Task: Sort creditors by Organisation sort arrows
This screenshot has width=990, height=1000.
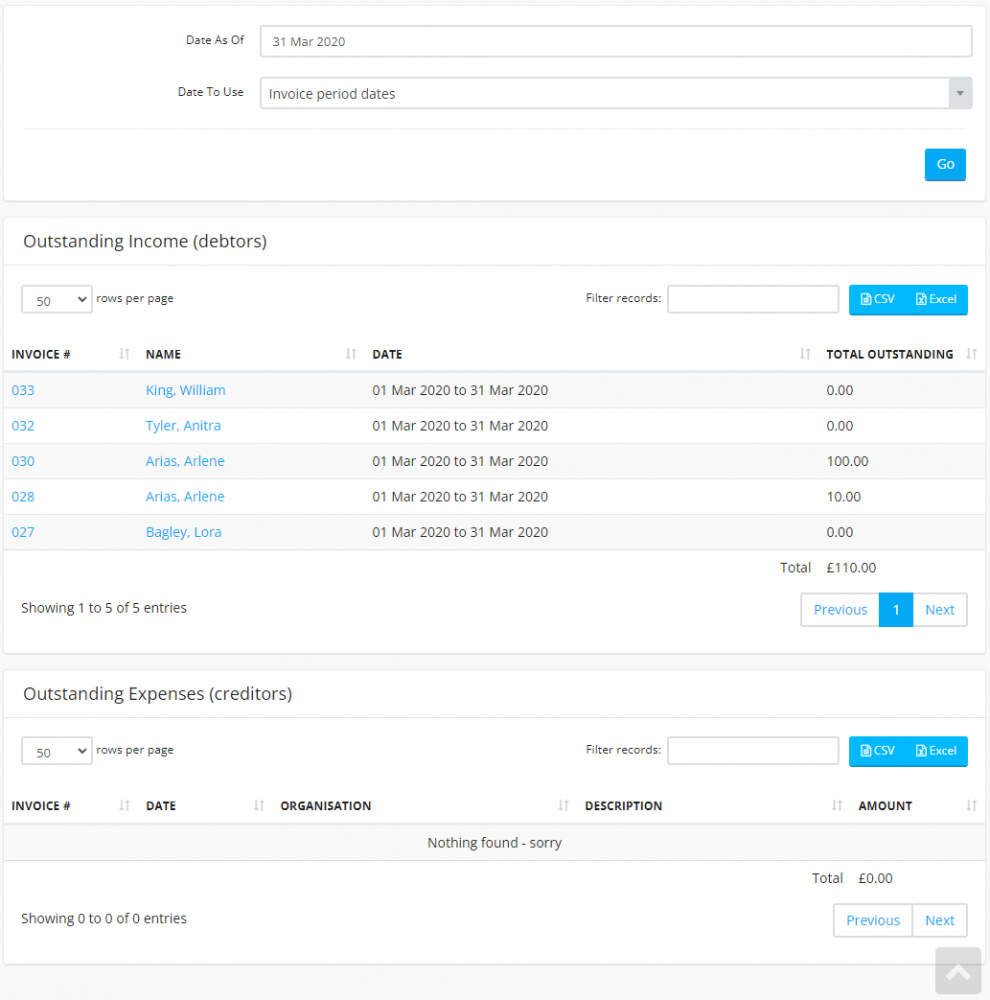Action: click(x=563, y=806)
